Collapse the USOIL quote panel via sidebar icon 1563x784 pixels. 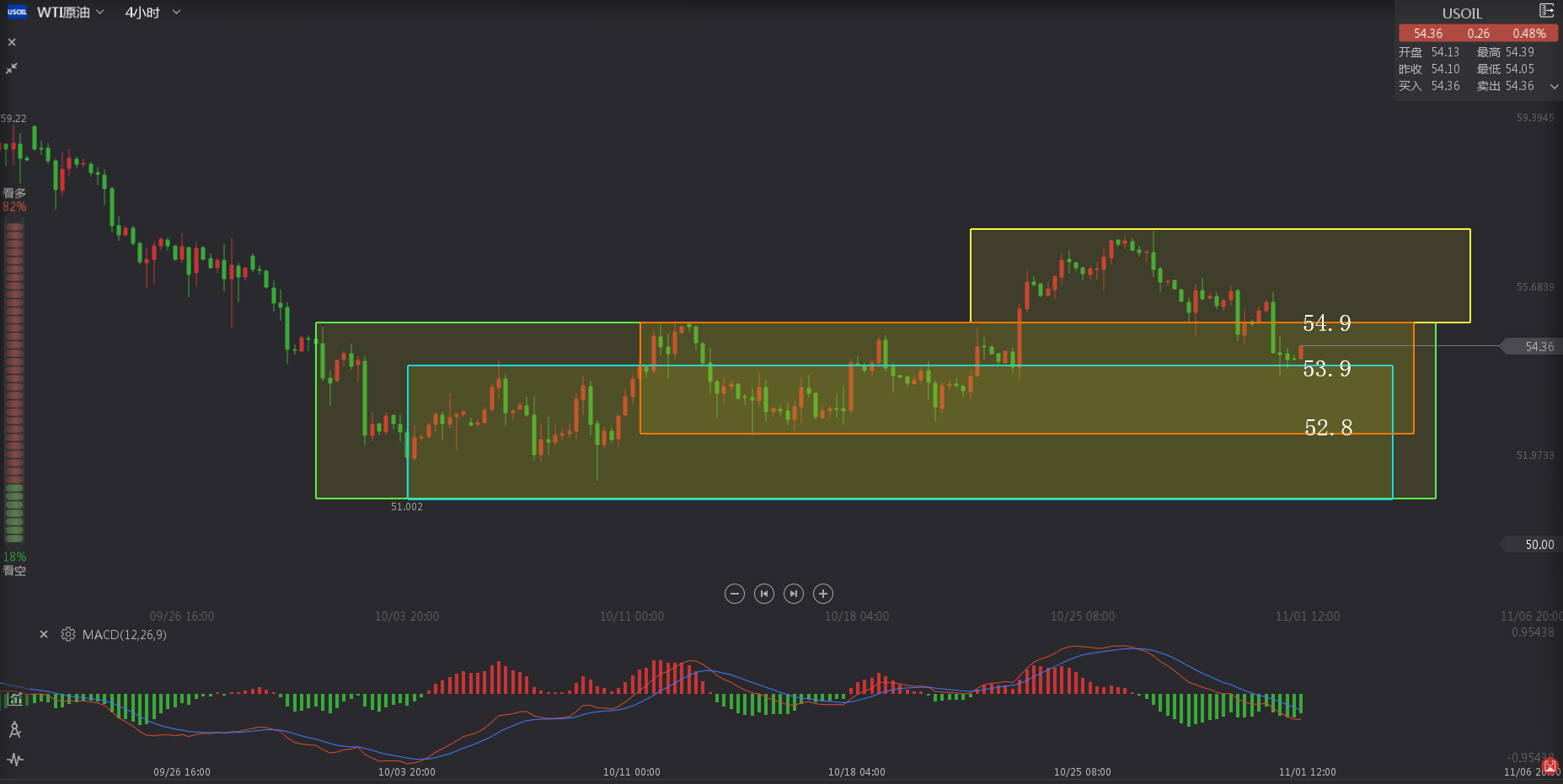pos(1546,11)
